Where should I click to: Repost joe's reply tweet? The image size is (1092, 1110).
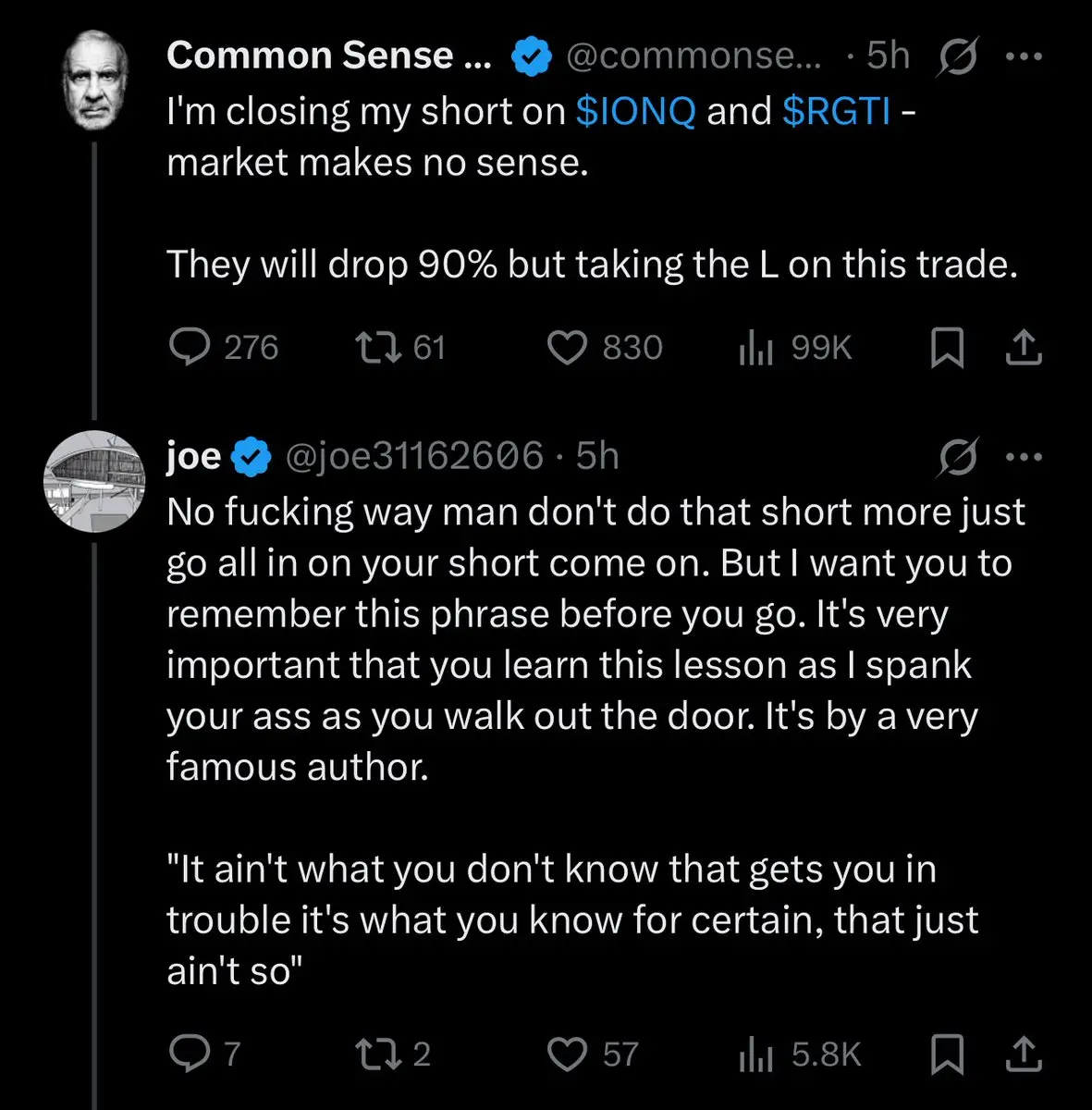tap(377, 1054)
